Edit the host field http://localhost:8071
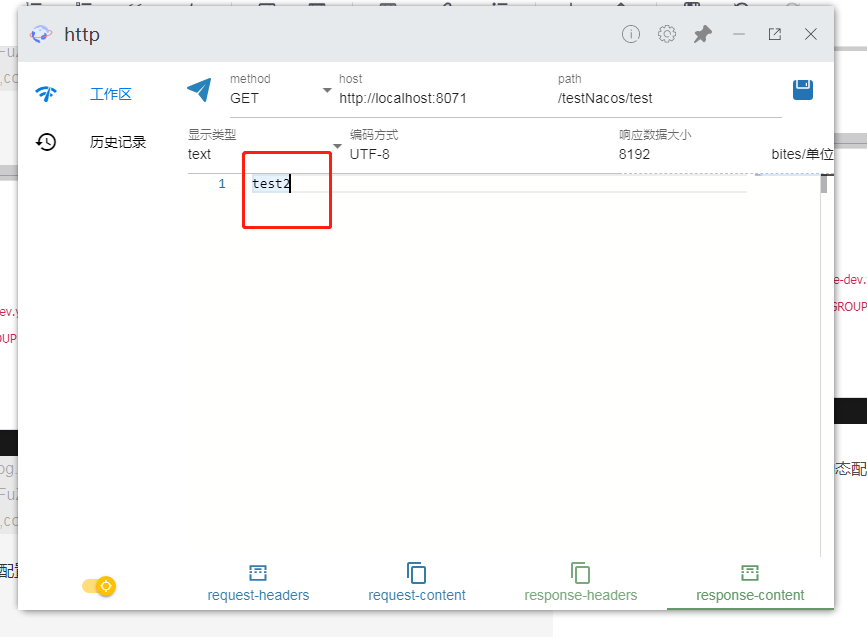The width and height of the screenshot is (867, 637). coord(403,98)
